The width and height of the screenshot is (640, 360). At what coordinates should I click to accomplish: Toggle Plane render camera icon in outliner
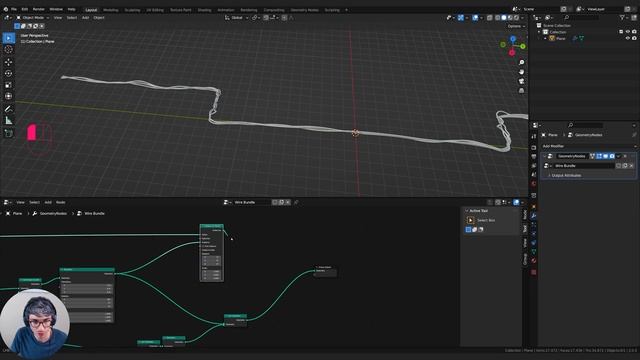pyautogui.click(x=634, y=38)
